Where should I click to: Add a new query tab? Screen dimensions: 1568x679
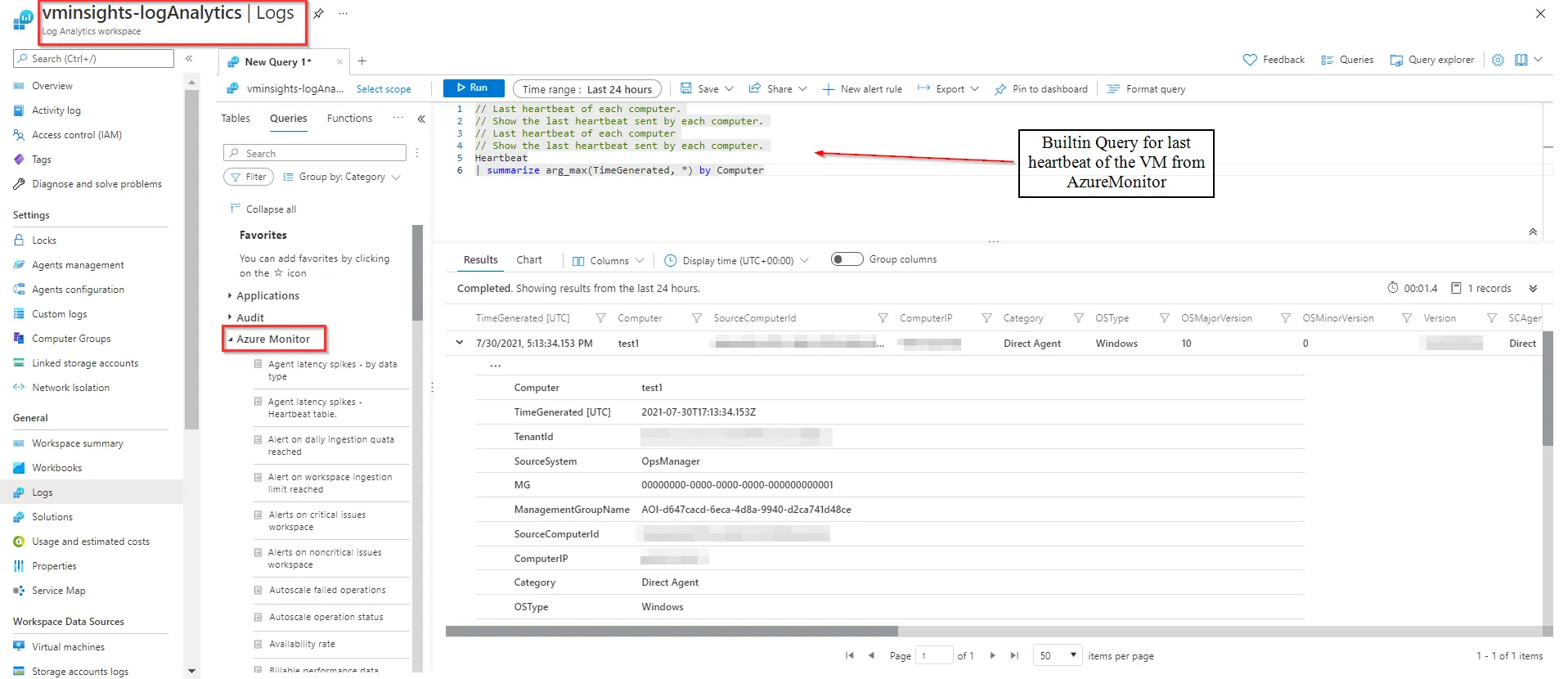[x=362, y=61]
